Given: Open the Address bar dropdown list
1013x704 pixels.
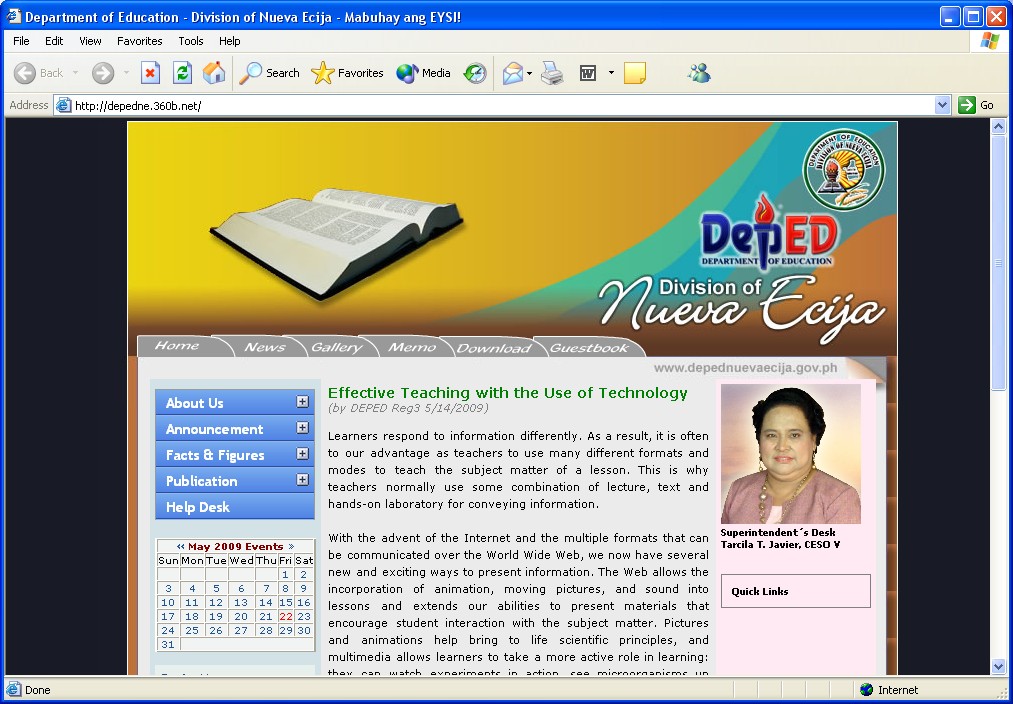Looking at the screenshot, I should tap(943, 105).
